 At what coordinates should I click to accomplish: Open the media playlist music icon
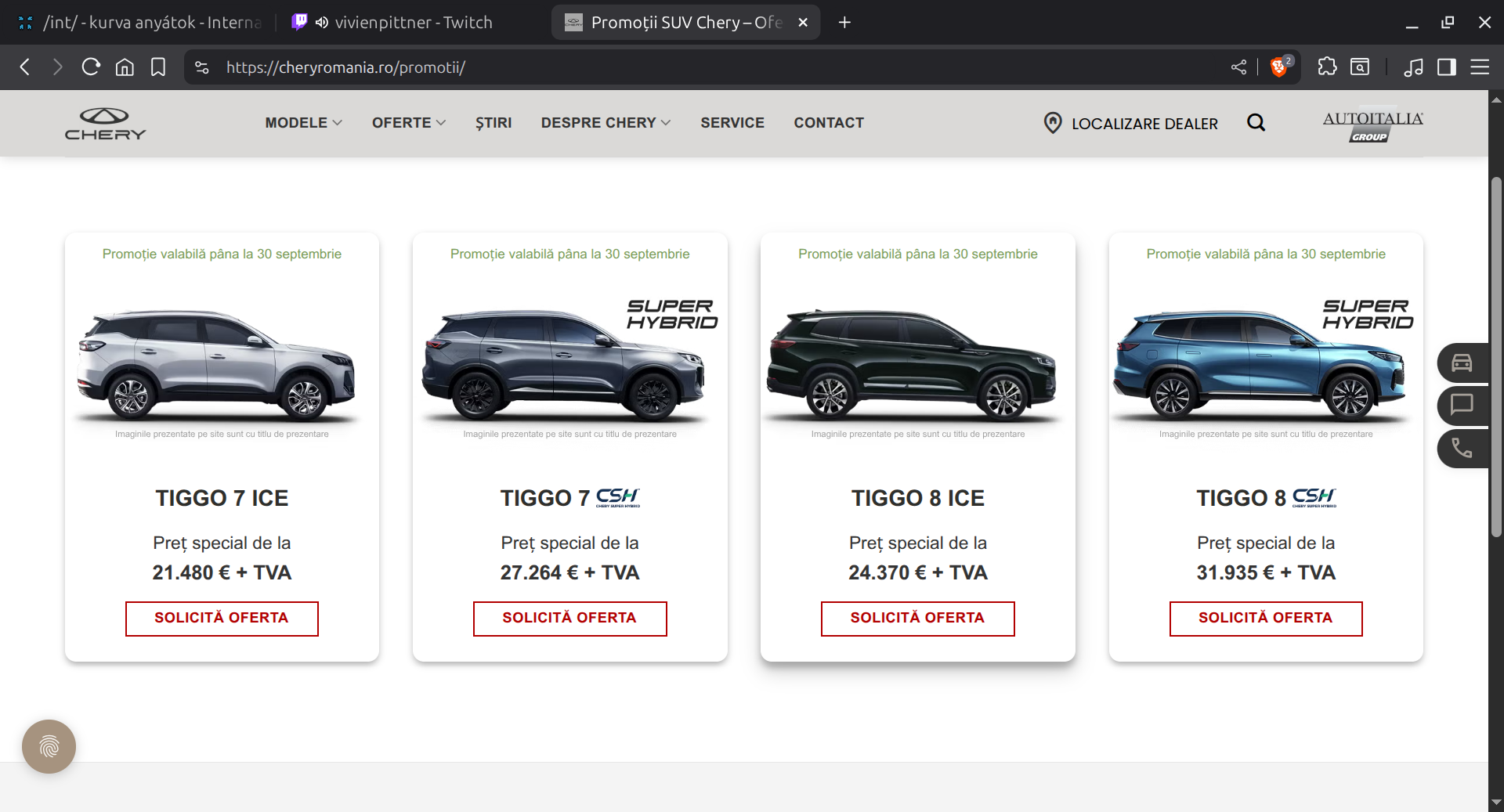(1414, 67)
